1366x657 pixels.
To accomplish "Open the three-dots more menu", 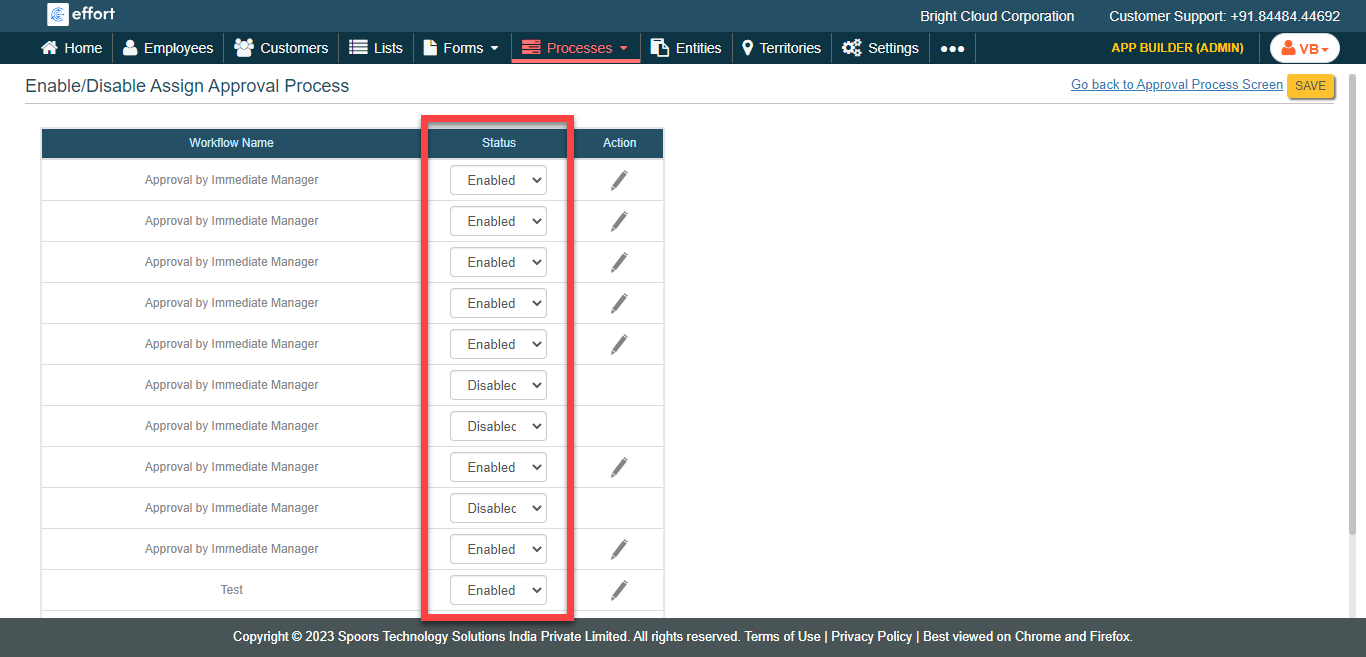I will (x=952, y=48).
